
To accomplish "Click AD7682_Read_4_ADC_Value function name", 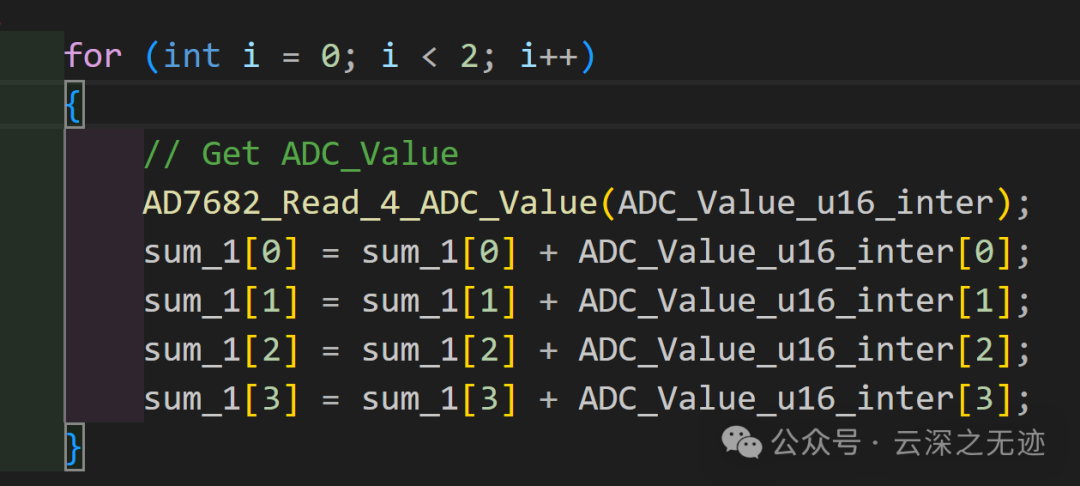I will tap(370, 204).
